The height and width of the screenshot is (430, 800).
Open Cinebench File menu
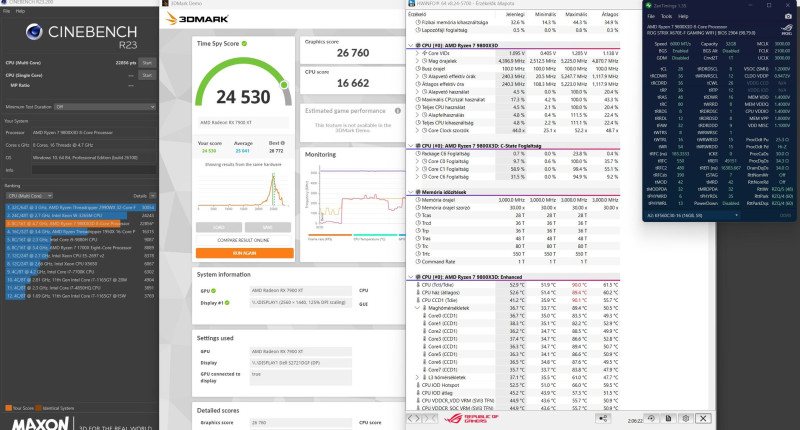tap(7, 11)
